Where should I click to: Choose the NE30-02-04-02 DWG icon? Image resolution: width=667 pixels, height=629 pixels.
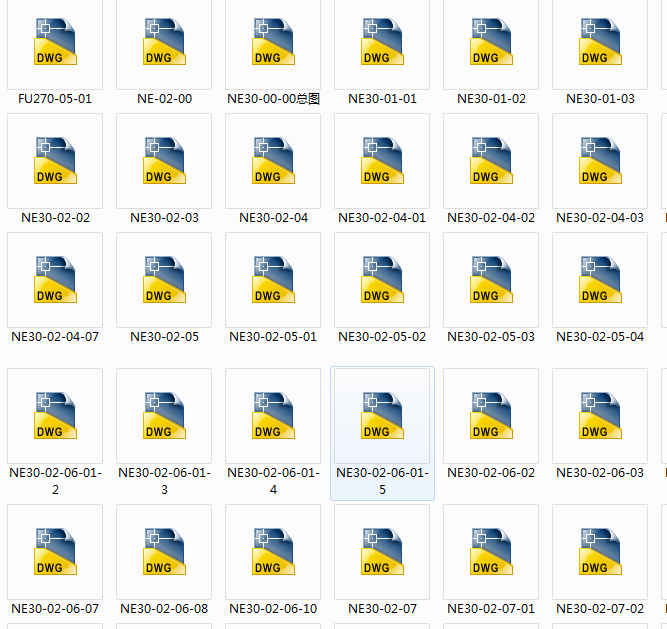[x=491, y=161]
